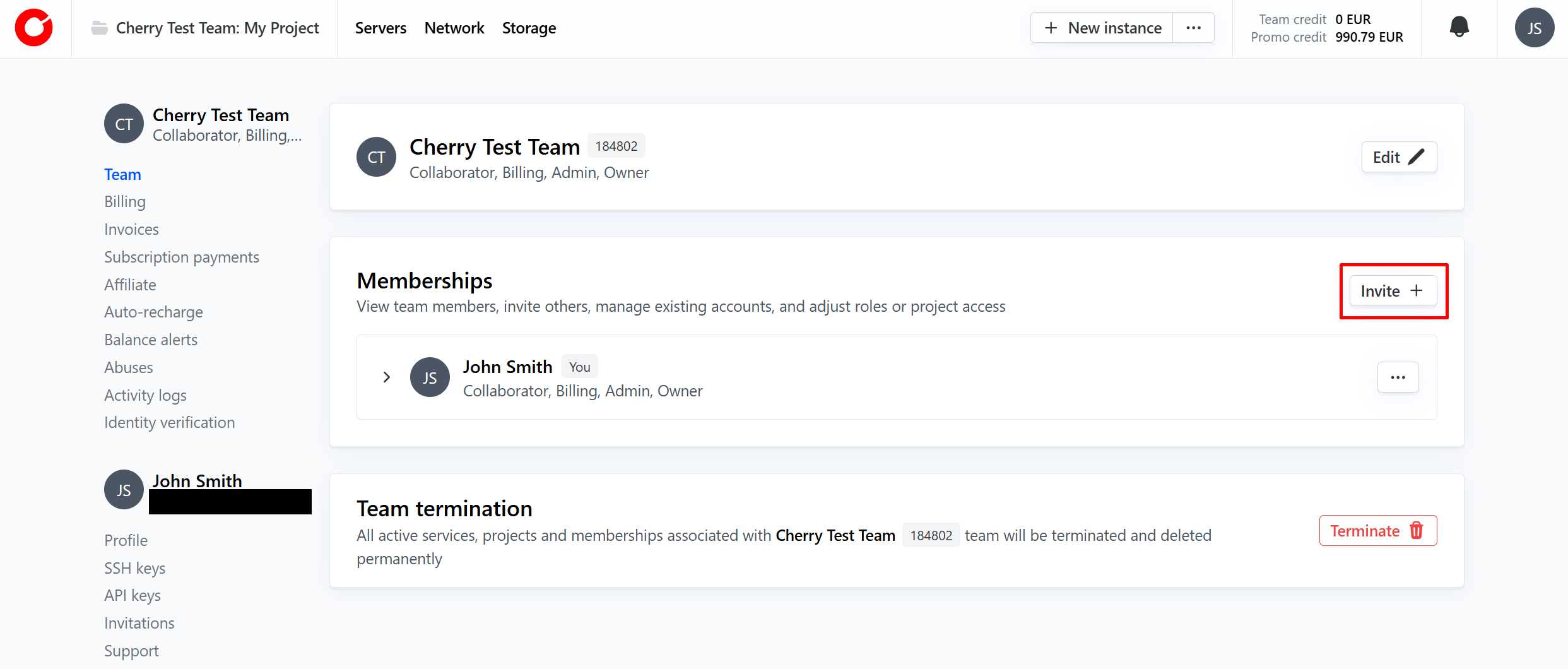The image size is (1568, 669).
Task: Navigate to SSH keys
Action: (134, 568)
